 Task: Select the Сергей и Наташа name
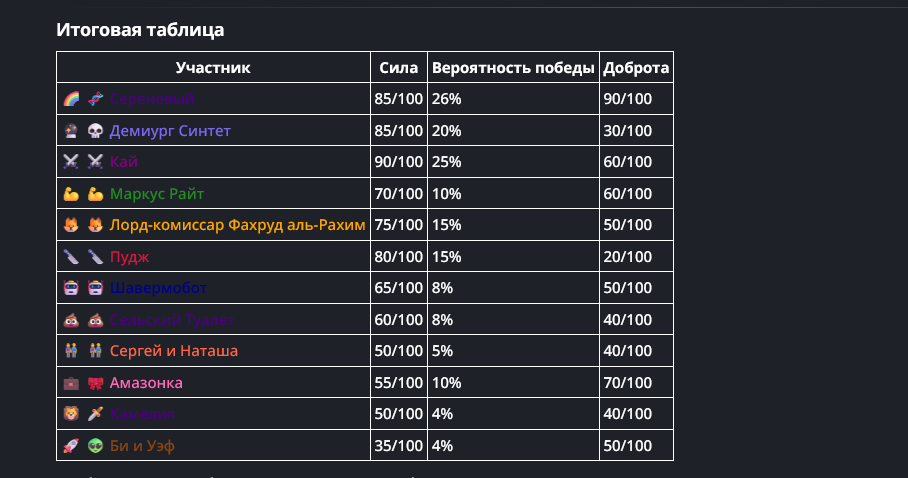click(174, 351)
